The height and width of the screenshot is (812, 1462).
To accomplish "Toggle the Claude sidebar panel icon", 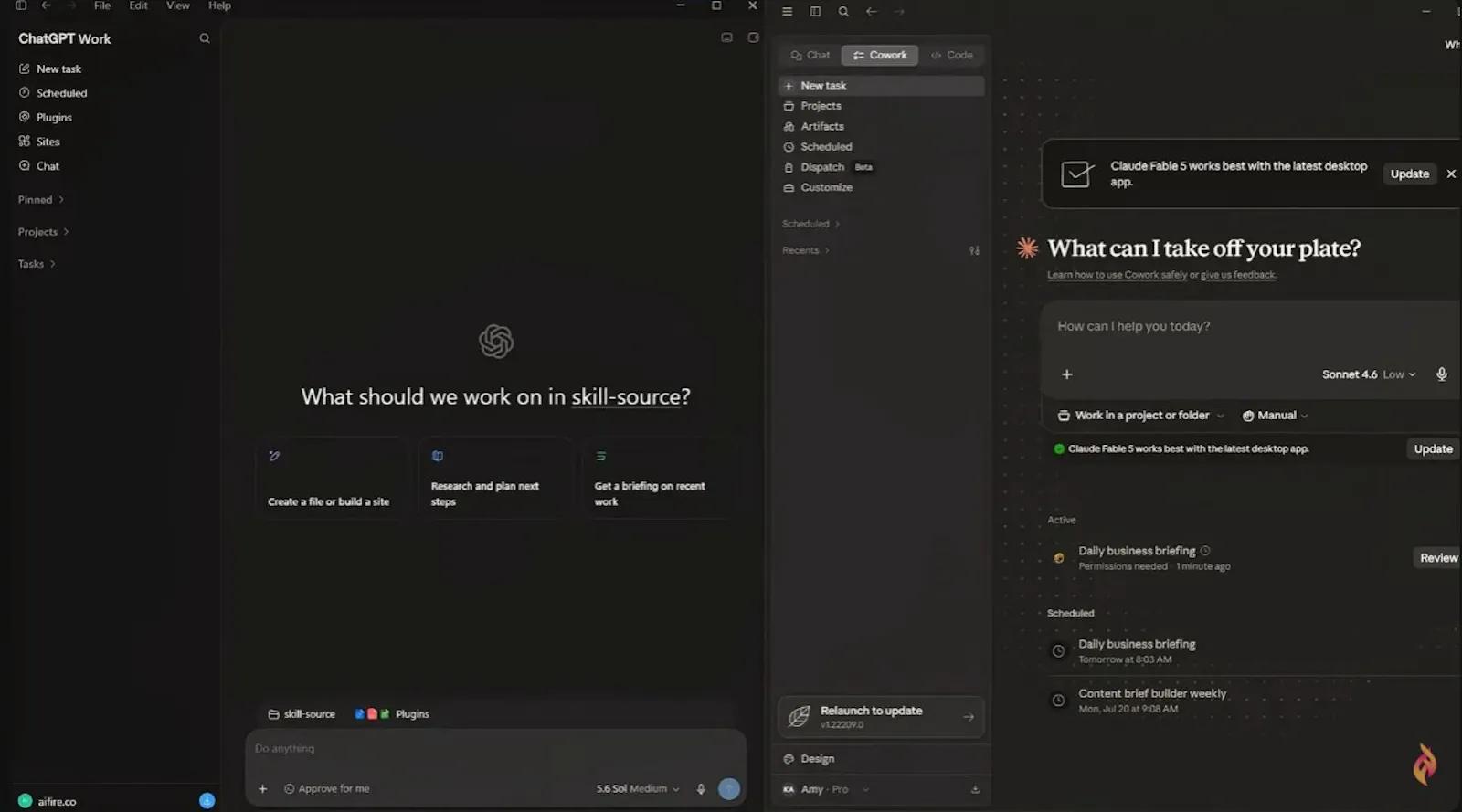I will point(815,12).
